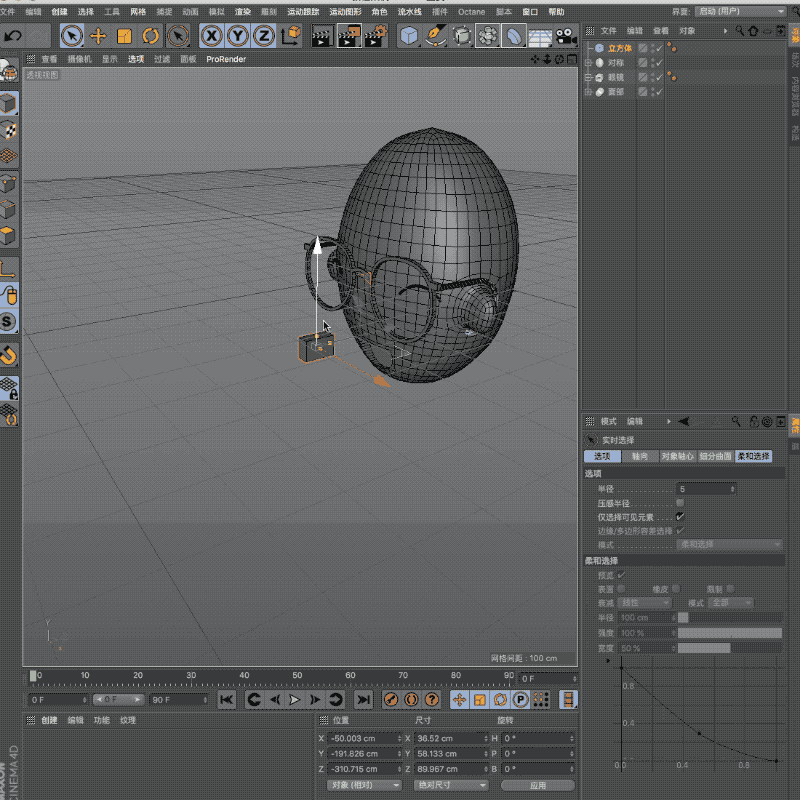Image resolution: width=800 pixels, height=800 pixels.
Task: Expand the 立方体 object in object tree
Action: coord(588,48)
